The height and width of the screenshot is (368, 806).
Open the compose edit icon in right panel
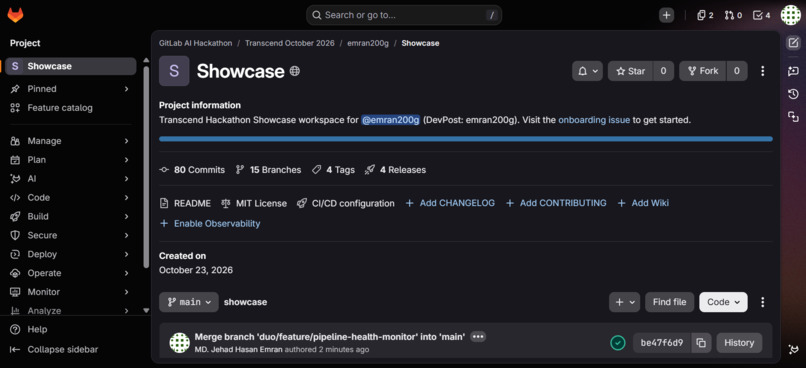[x=793, y=43]
